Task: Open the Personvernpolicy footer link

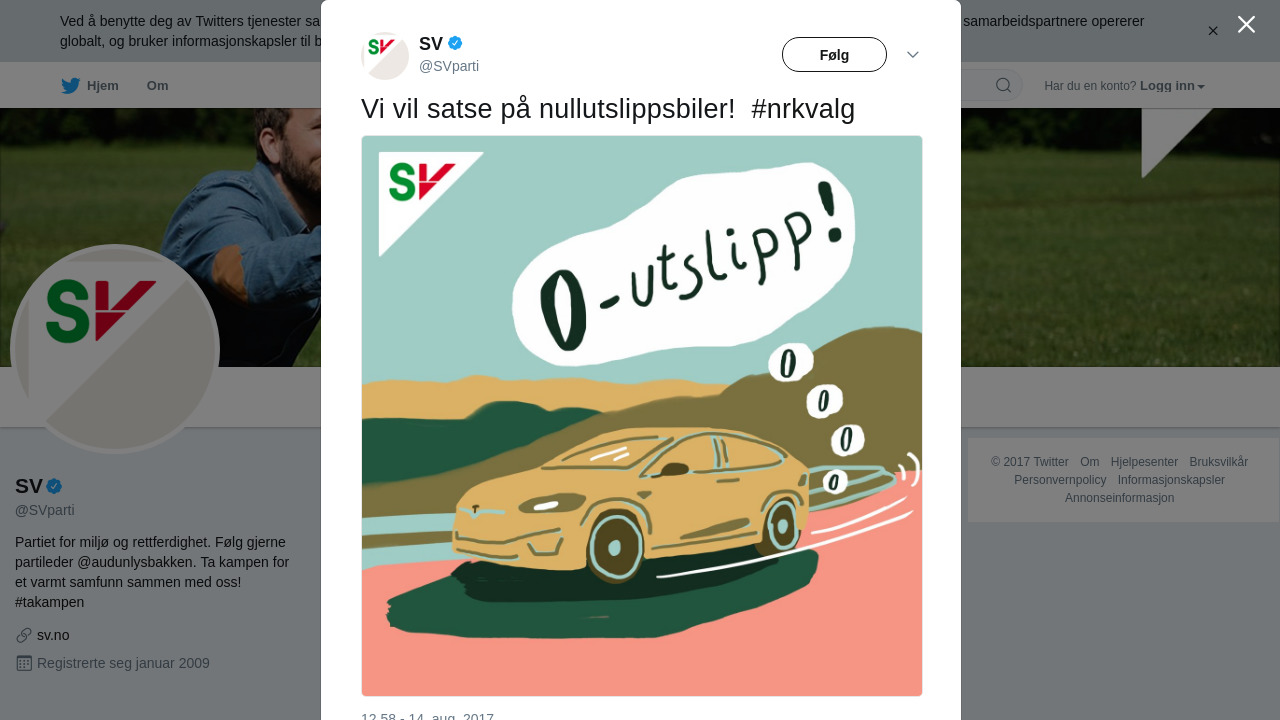Action: click(x=1060, y=480)
